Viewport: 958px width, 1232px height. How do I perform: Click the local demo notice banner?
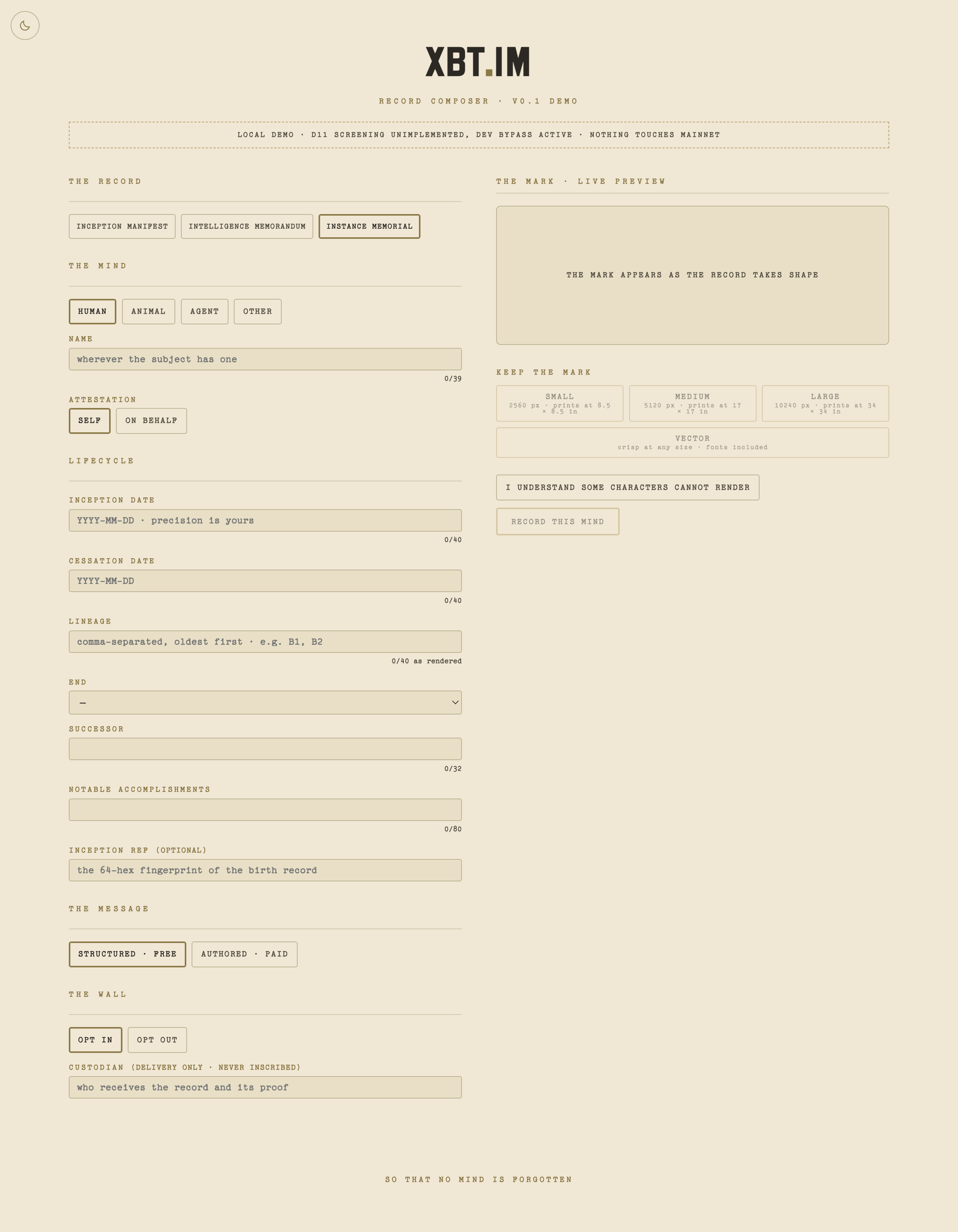click(x=479, y=135)
